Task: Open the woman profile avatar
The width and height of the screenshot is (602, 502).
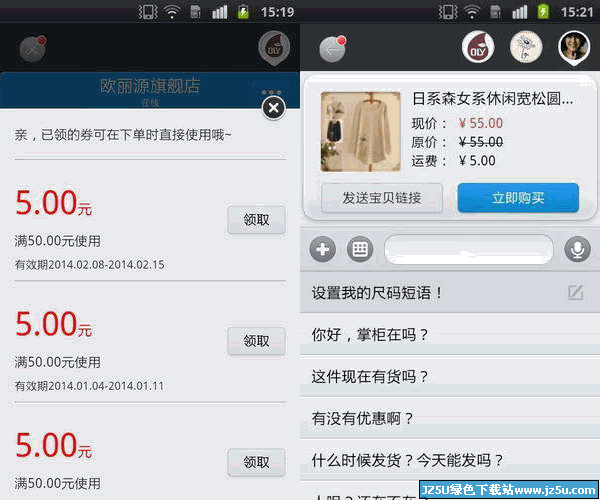Action: (x=573, y=47)
